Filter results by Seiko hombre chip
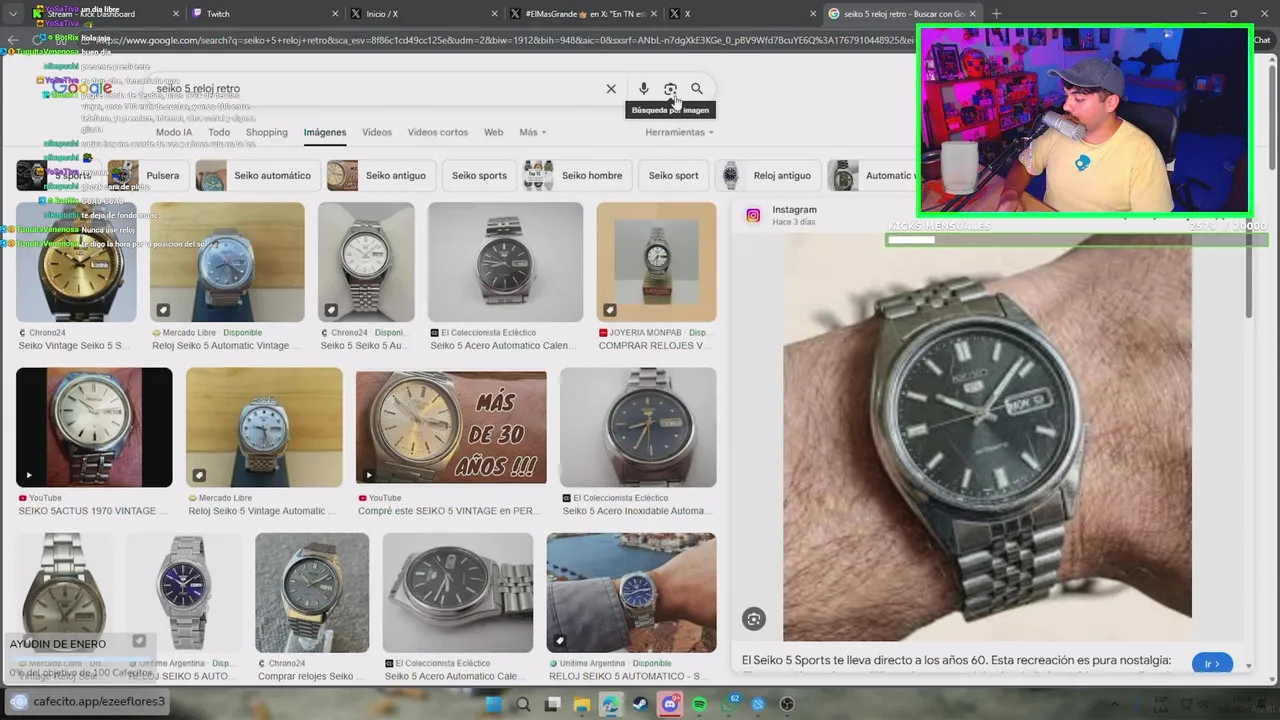This screenshot has width=1280, height=720. point(577,175)
